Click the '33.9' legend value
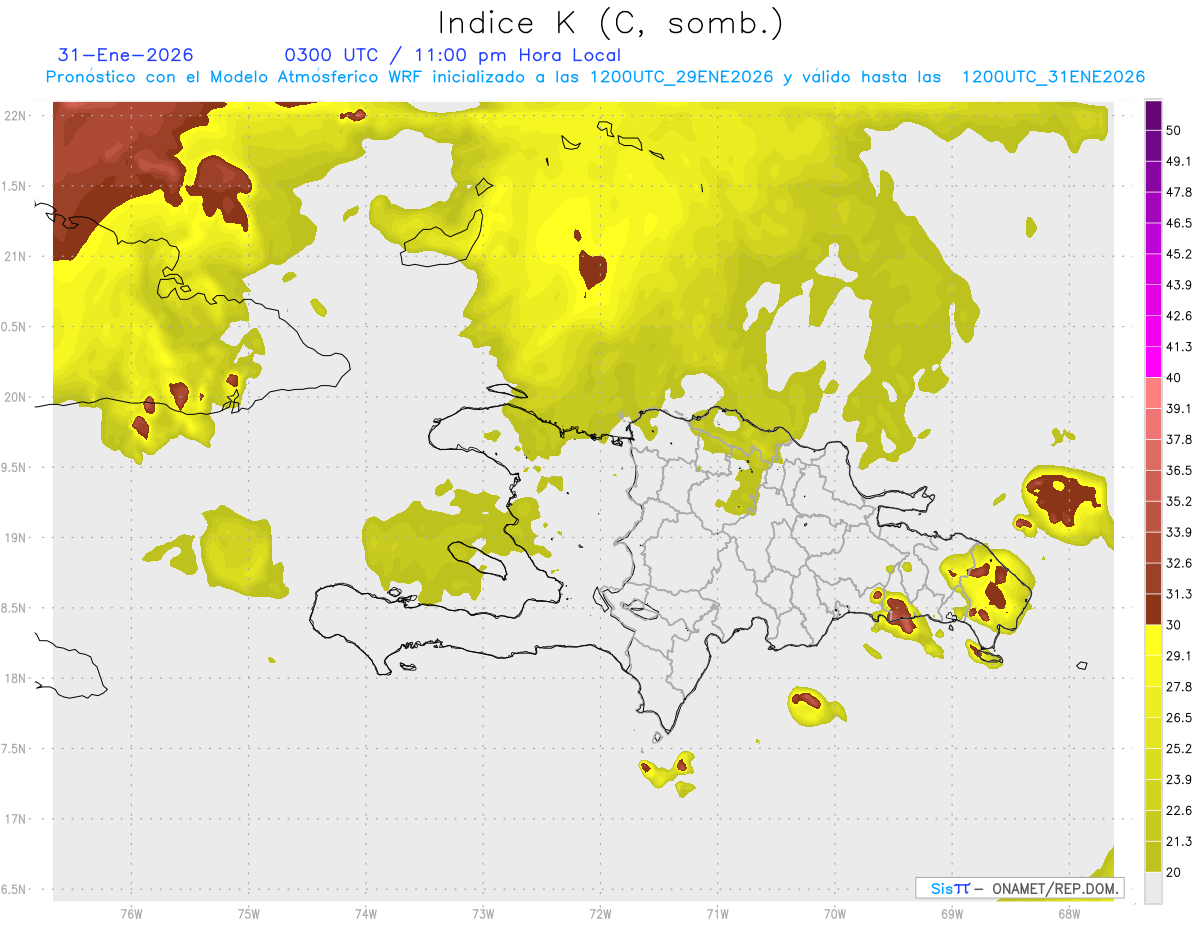 (1179, 532)
